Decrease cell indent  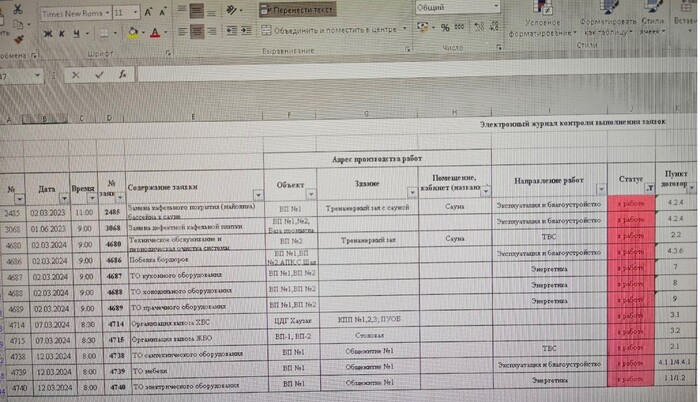pos(232,30)
